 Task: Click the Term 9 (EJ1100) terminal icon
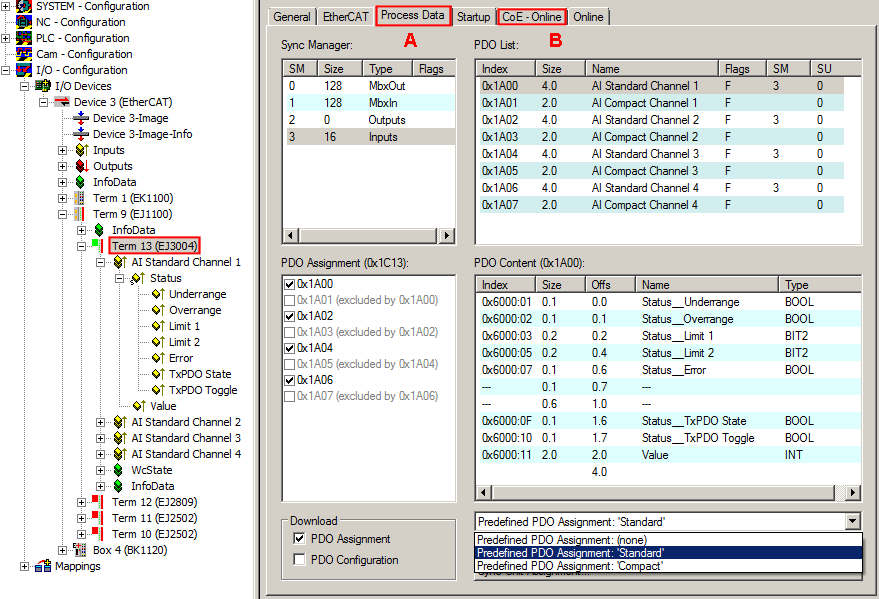coord(80,214)
